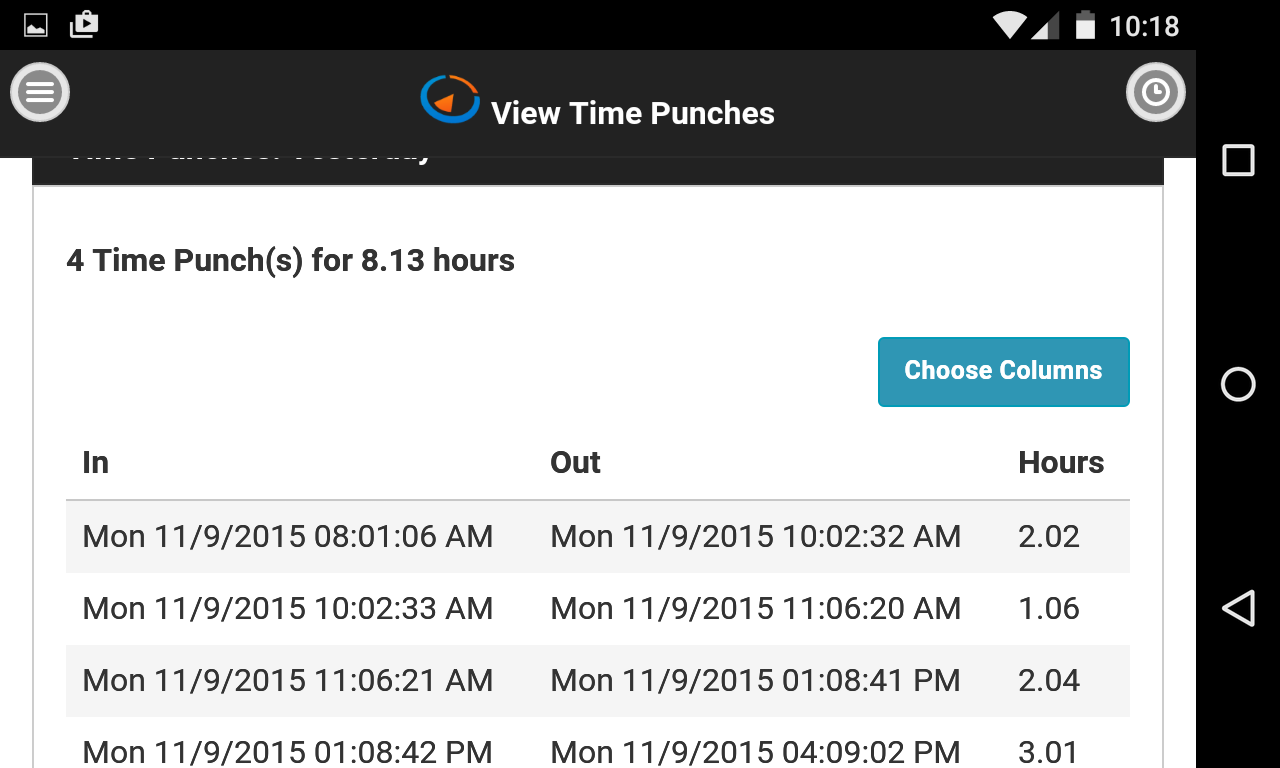Select the Hours column header
This screenshot has width=1280, height=768.
point(1060,462)
